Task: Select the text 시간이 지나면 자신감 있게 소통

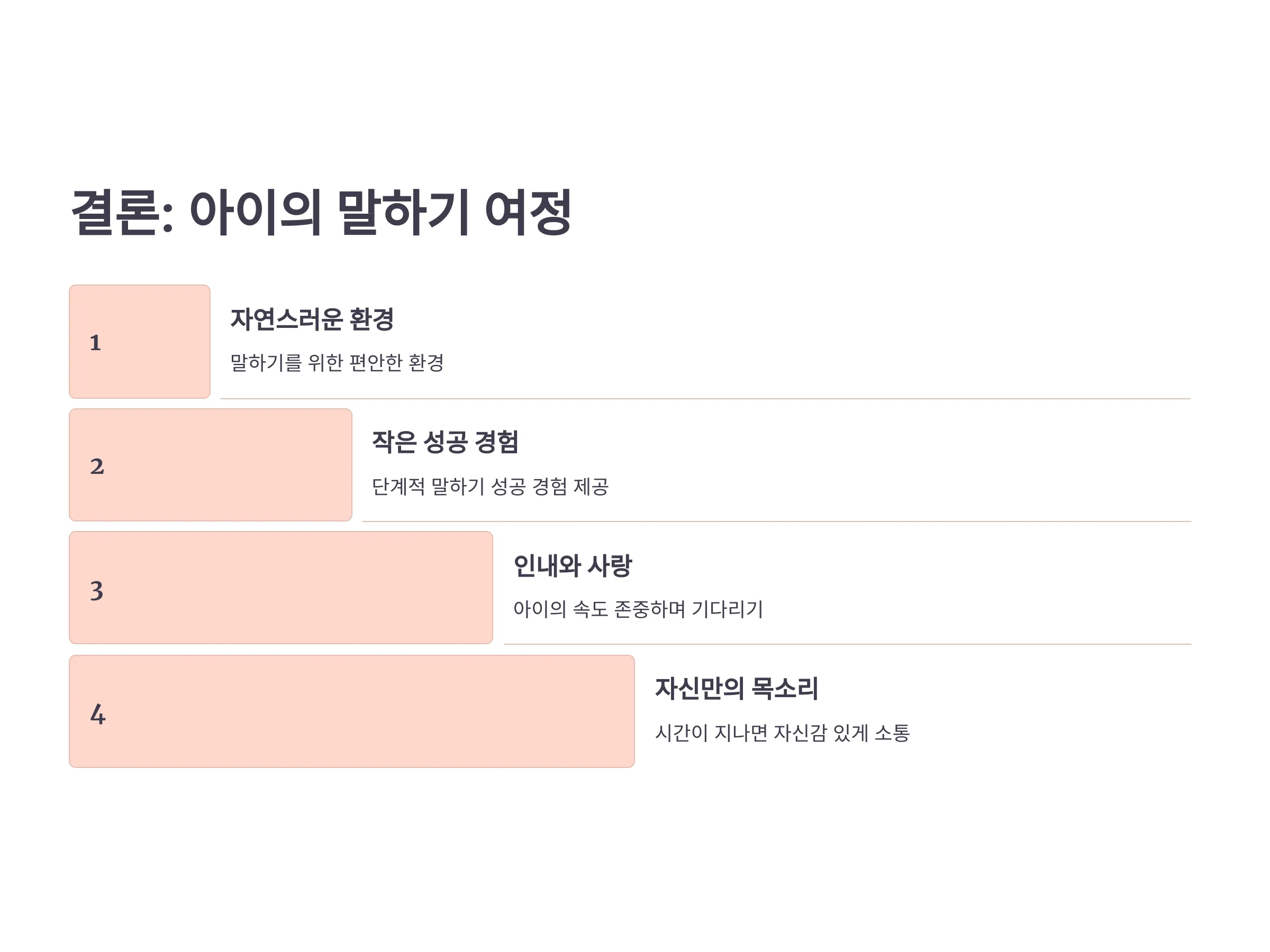Action: [x=783, y=733]
